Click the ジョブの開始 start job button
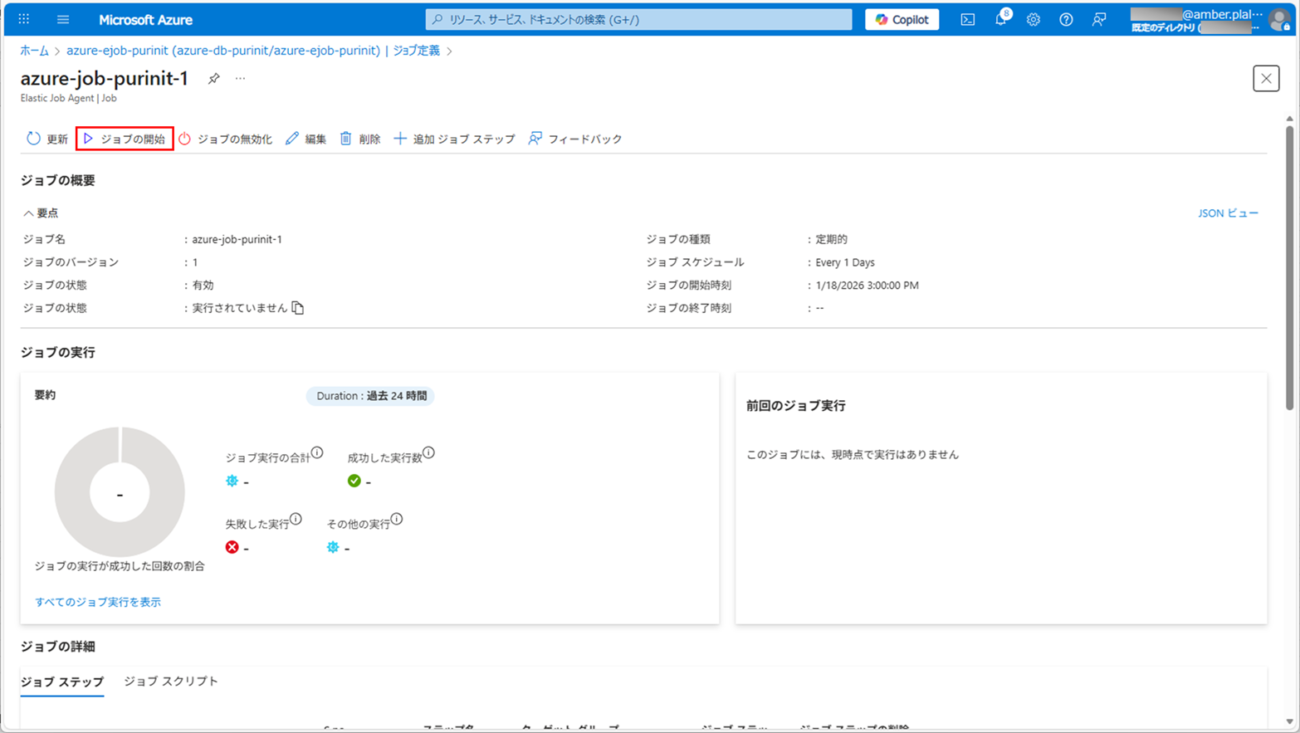 click(x=125, y=139)
